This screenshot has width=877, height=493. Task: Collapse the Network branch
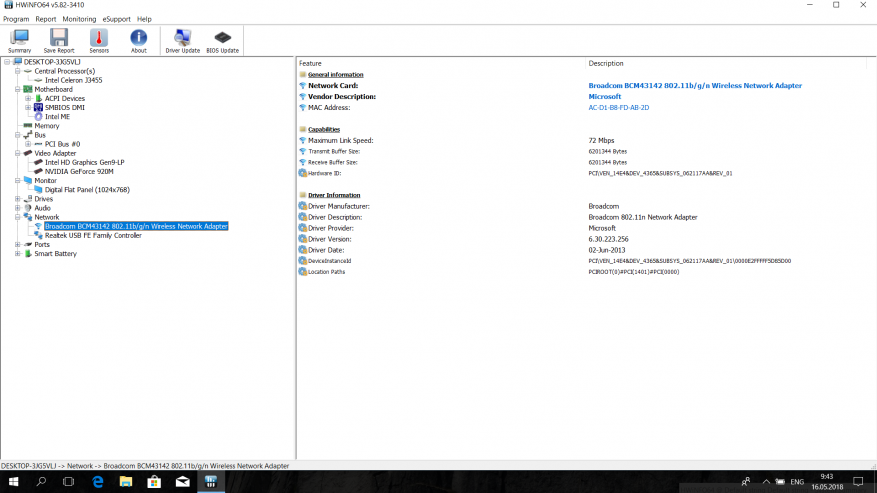tap(18, 217)
